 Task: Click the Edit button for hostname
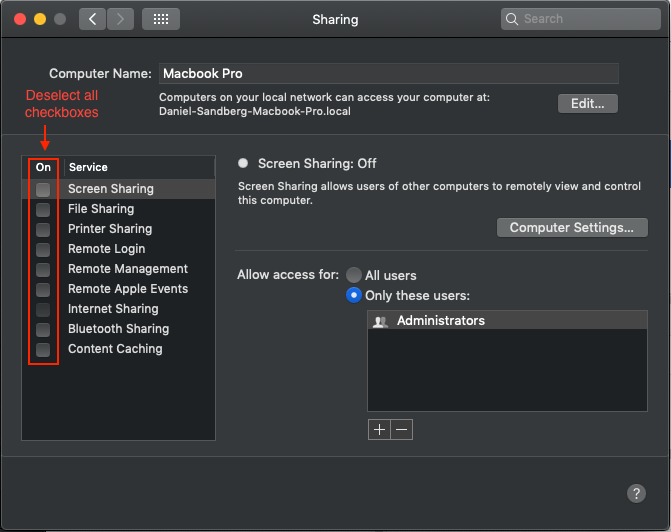[588, 103]
